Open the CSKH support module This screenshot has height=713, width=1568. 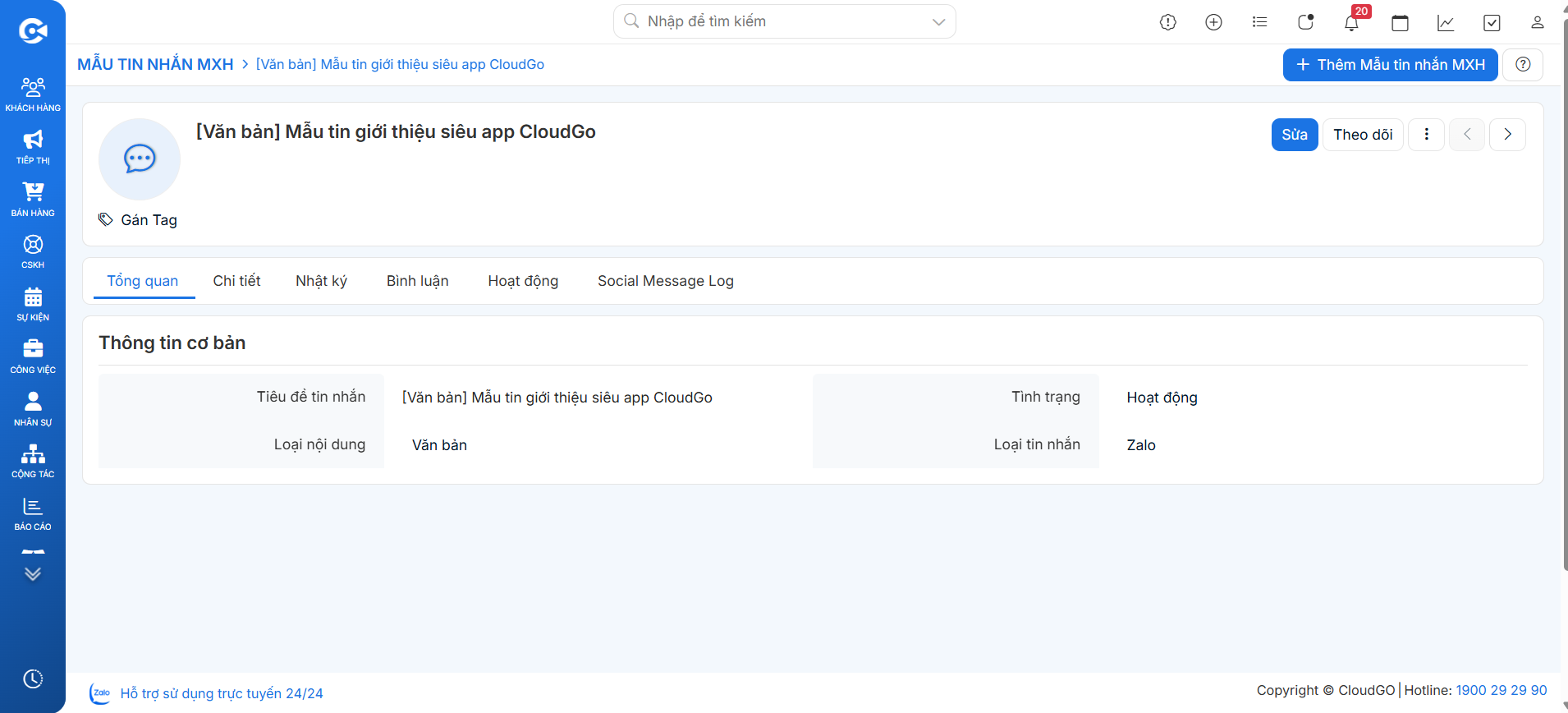click(33, 251)
